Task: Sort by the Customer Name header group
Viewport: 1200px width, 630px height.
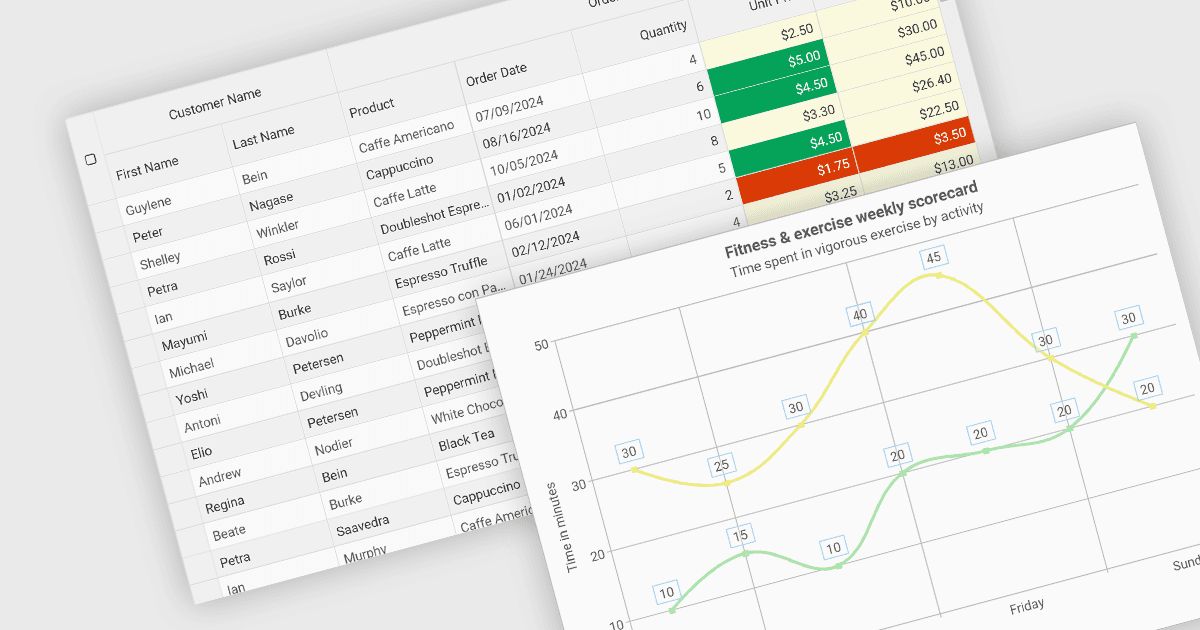Action: [x=215, y=103]
